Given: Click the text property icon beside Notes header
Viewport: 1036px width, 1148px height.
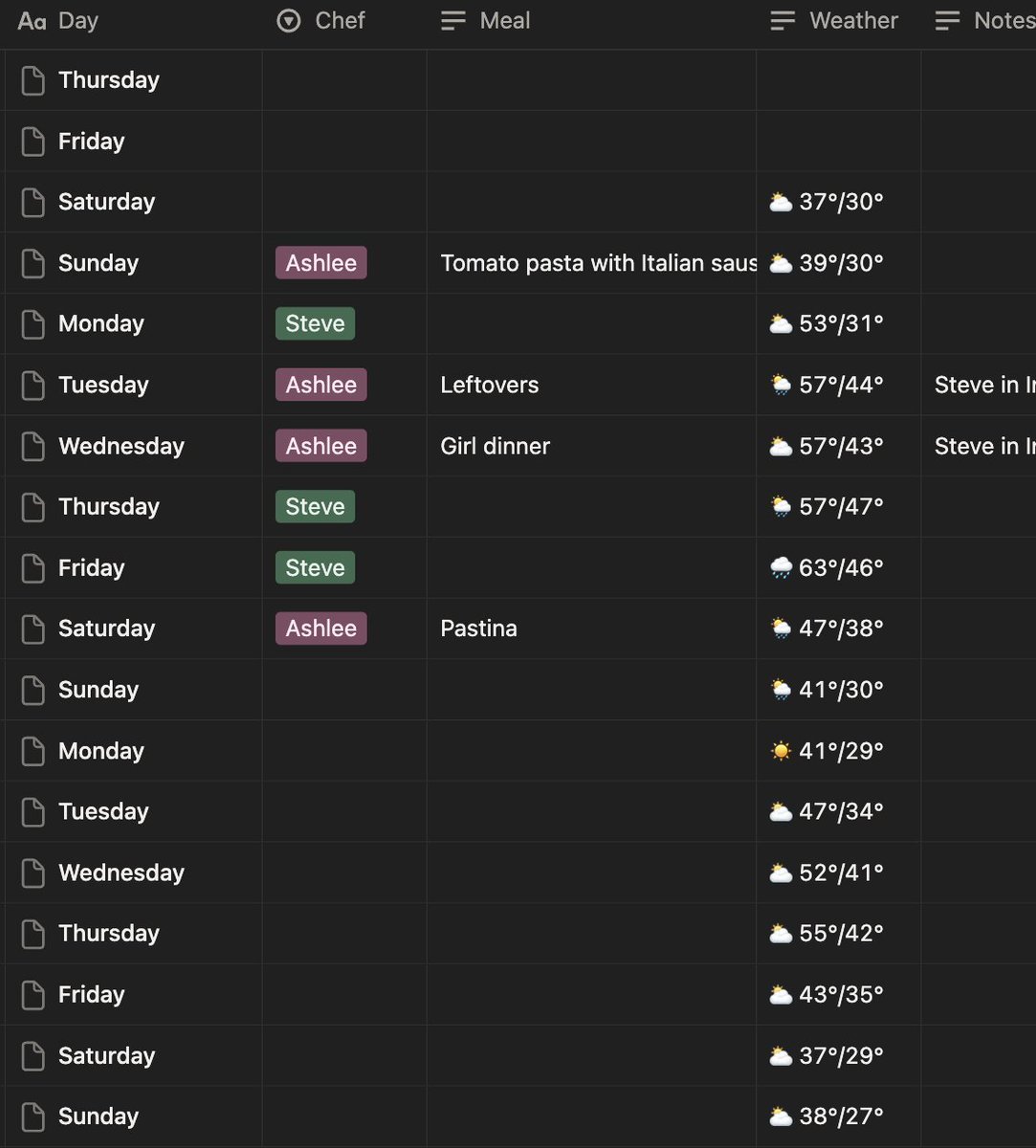Looking at the screenshot, I should point(946,20).
